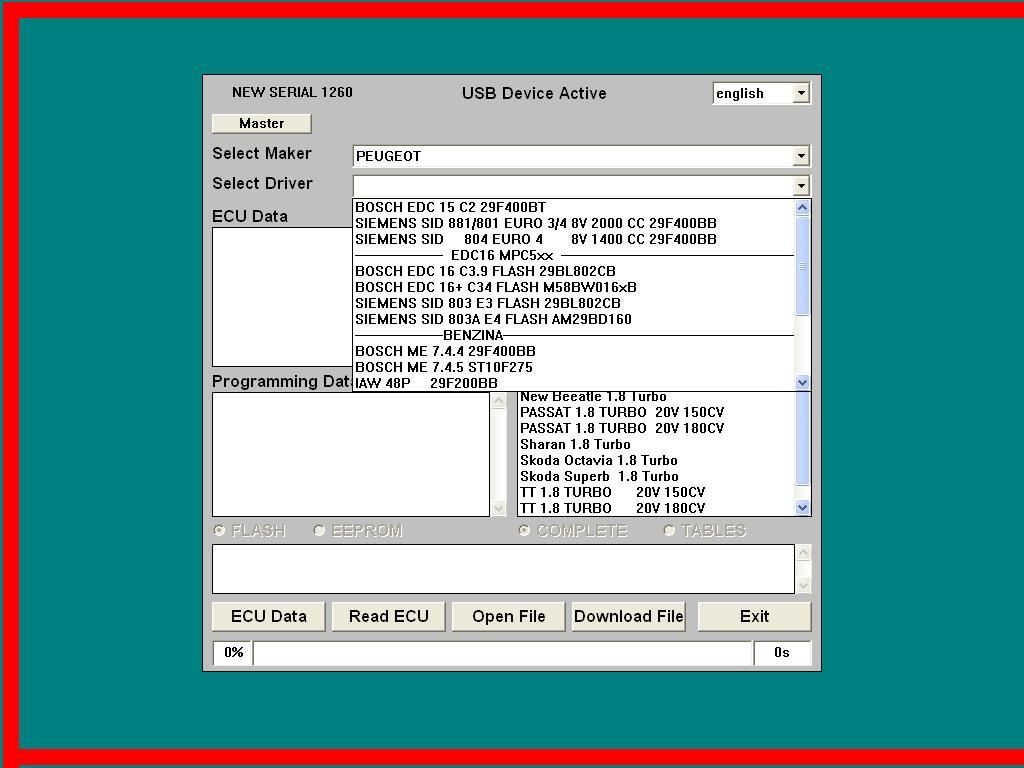Click the Select Driver dropdown arrow
This screenshot has height=768, width=1024.
pos(801,185)
